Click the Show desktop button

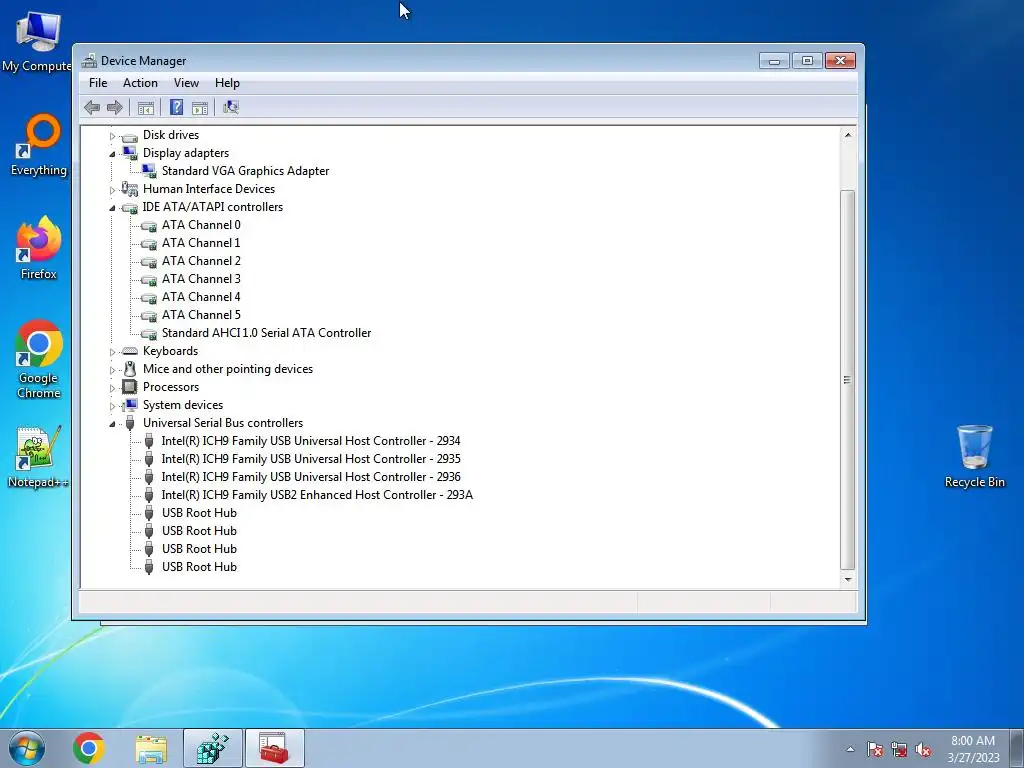tap(1017, 748)
